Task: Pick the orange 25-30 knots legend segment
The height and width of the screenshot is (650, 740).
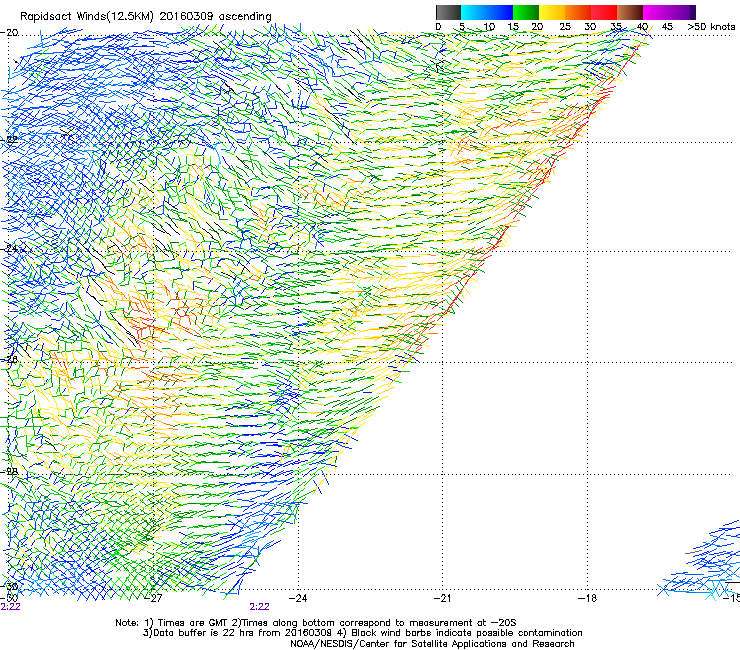Action: click(578, 12)
